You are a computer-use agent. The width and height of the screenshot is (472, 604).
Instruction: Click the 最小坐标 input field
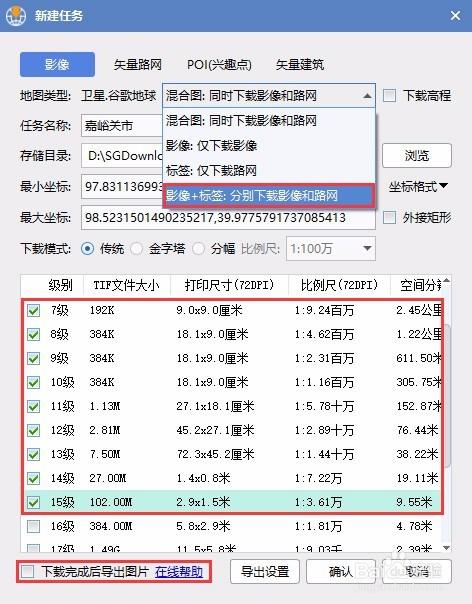pyautogui.click(x=122, y=187)
